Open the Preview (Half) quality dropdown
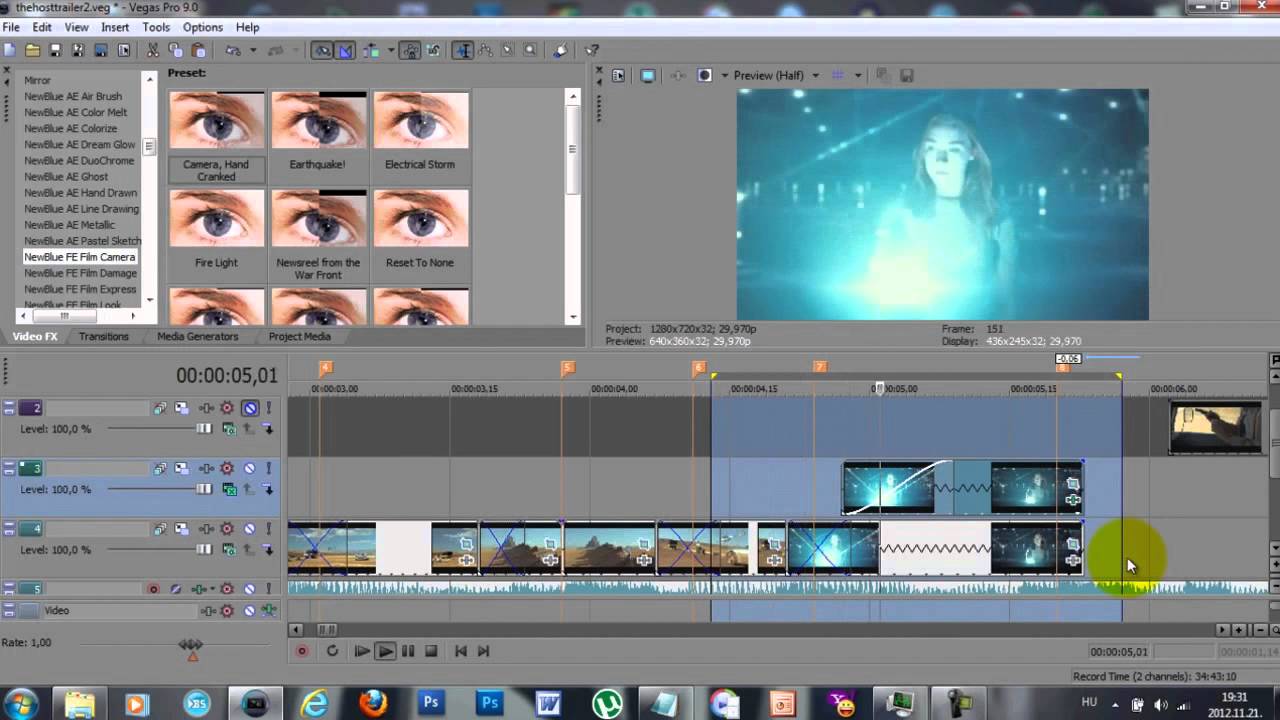 click(815, 75)
